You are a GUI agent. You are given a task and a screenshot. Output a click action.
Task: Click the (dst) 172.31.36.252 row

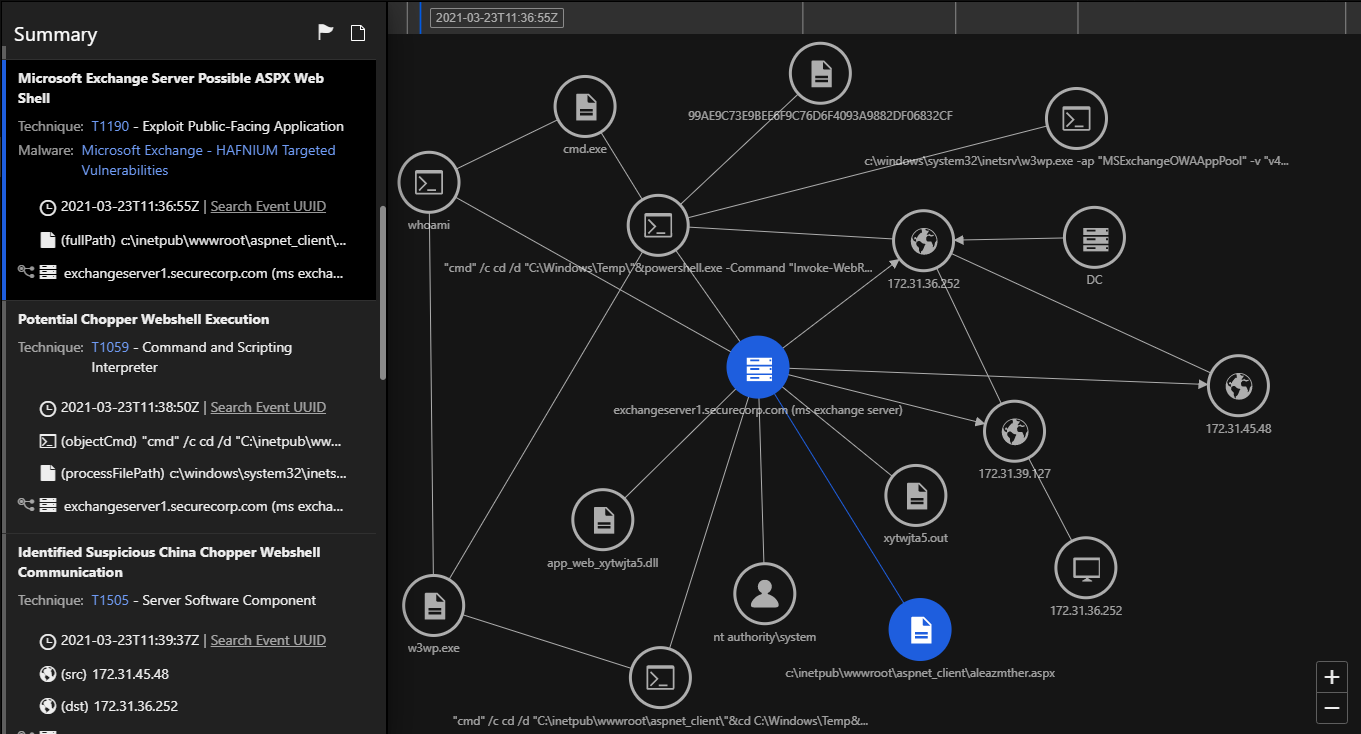108,706
